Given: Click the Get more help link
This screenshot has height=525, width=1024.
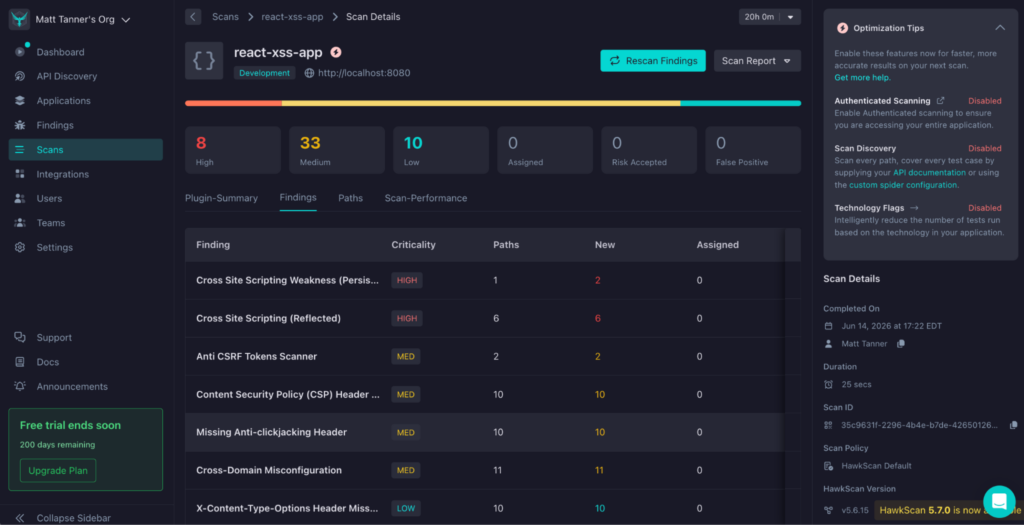Looking at the screenshot, I should 862,78.
